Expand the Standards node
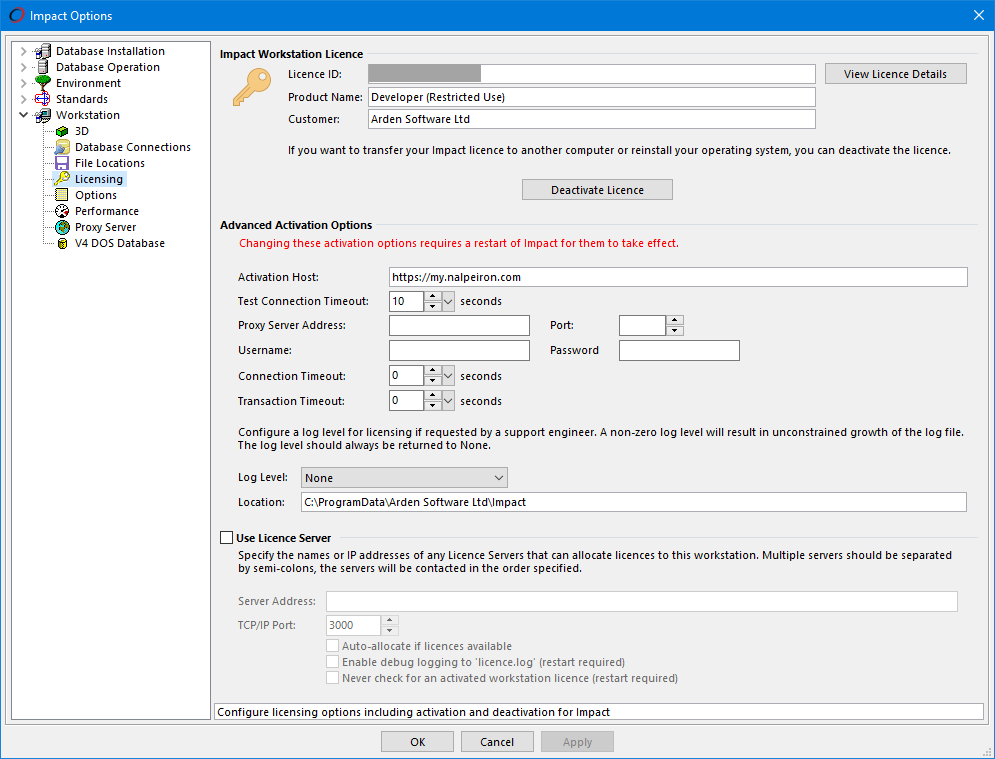This screenshot has width=995, height=759. coord(23,99)
